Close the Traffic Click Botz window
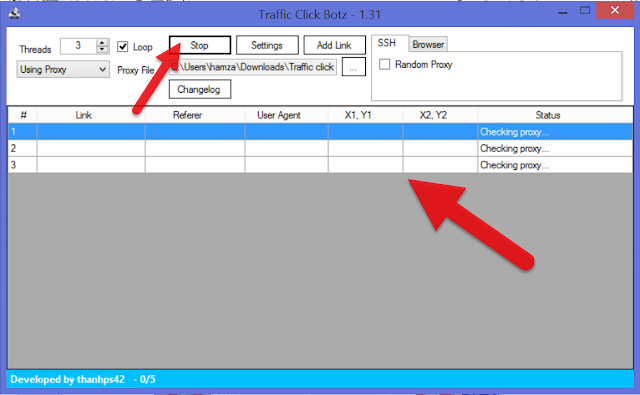Viewport: 640px width, 395px height. (x=615, y=11)
